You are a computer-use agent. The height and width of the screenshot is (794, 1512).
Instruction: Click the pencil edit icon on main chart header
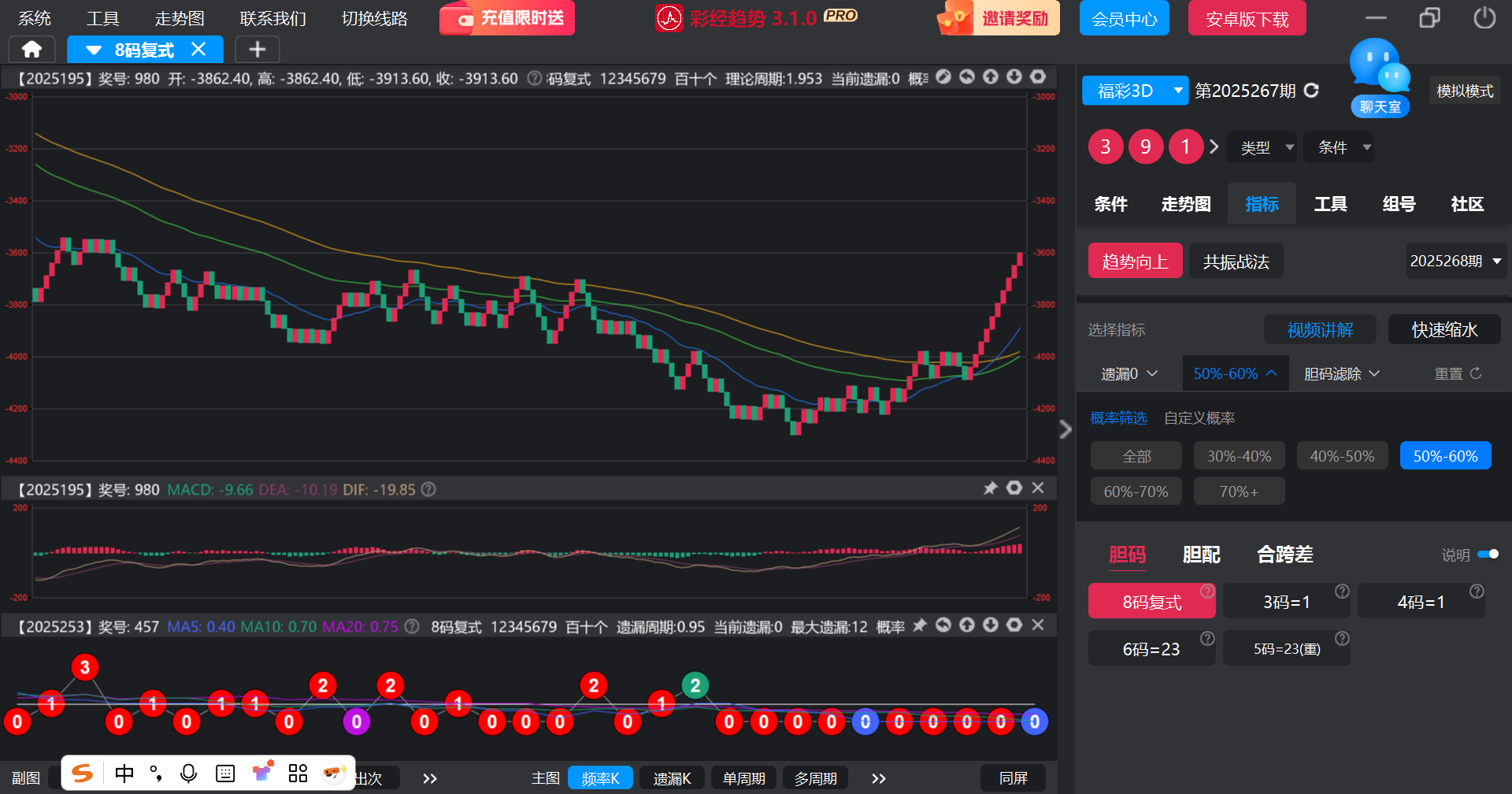pyautogui.click(x=943, y=77)
